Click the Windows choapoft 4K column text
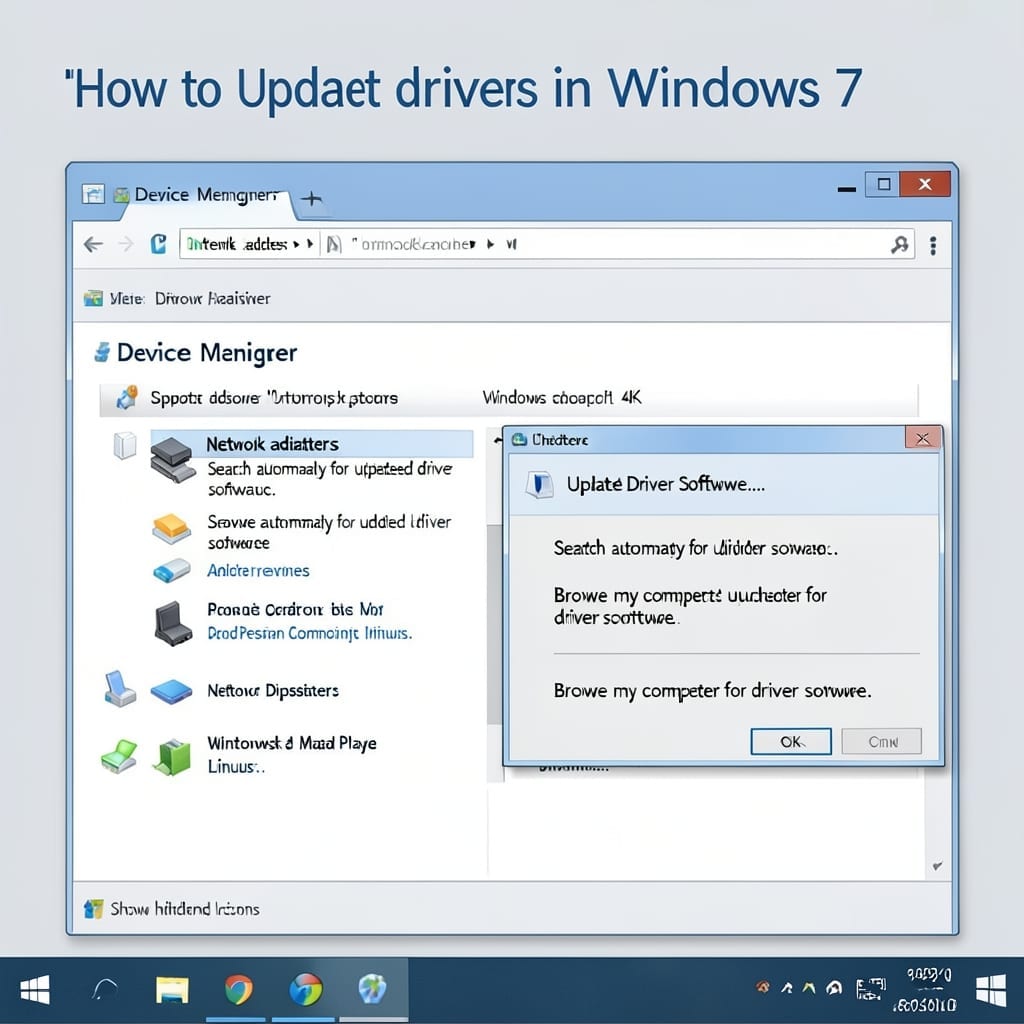Image resolution: width=1024 pixels, height=1024 pixels. [562, 397]
